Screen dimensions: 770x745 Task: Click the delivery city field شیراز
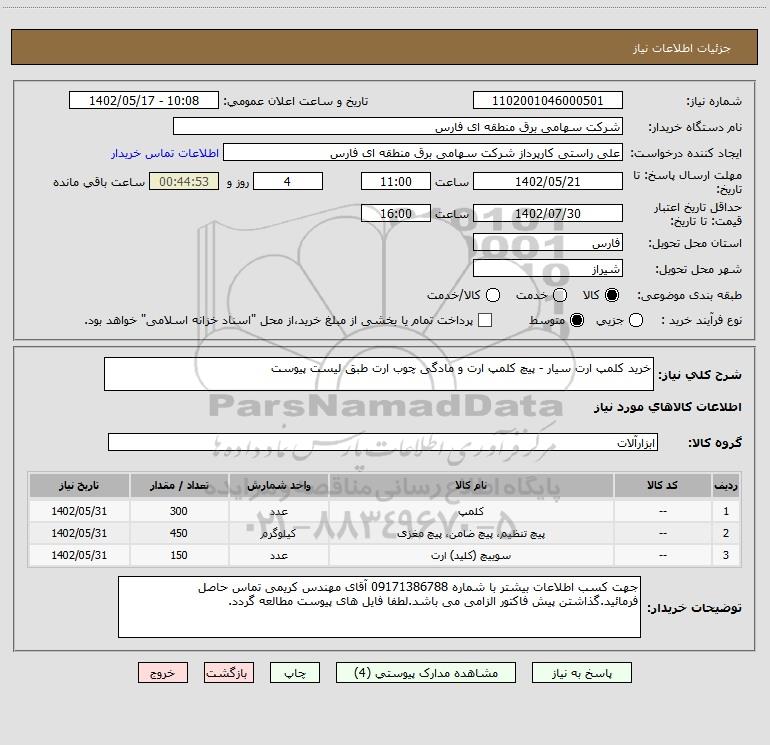[548, 268]
